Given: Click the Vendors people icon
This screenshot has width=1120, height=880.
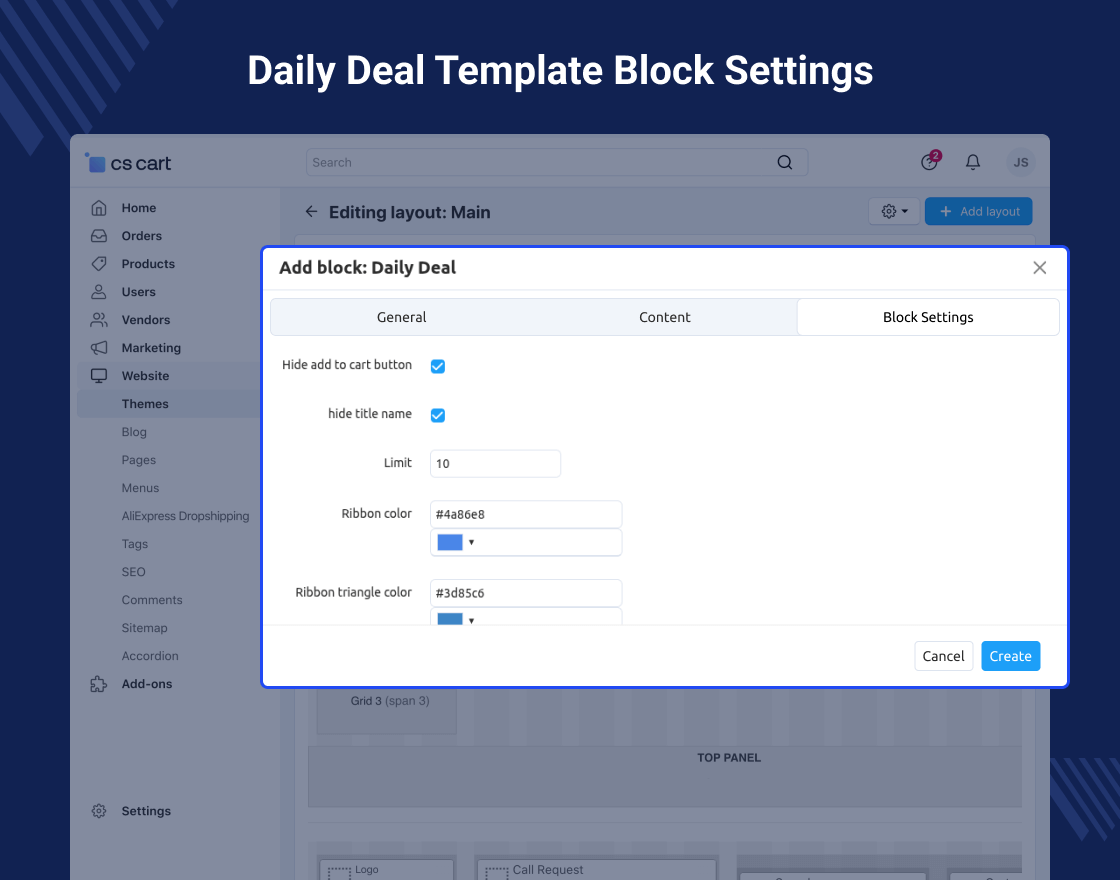Looking at the screenshot, I should [x=98, y=320].
